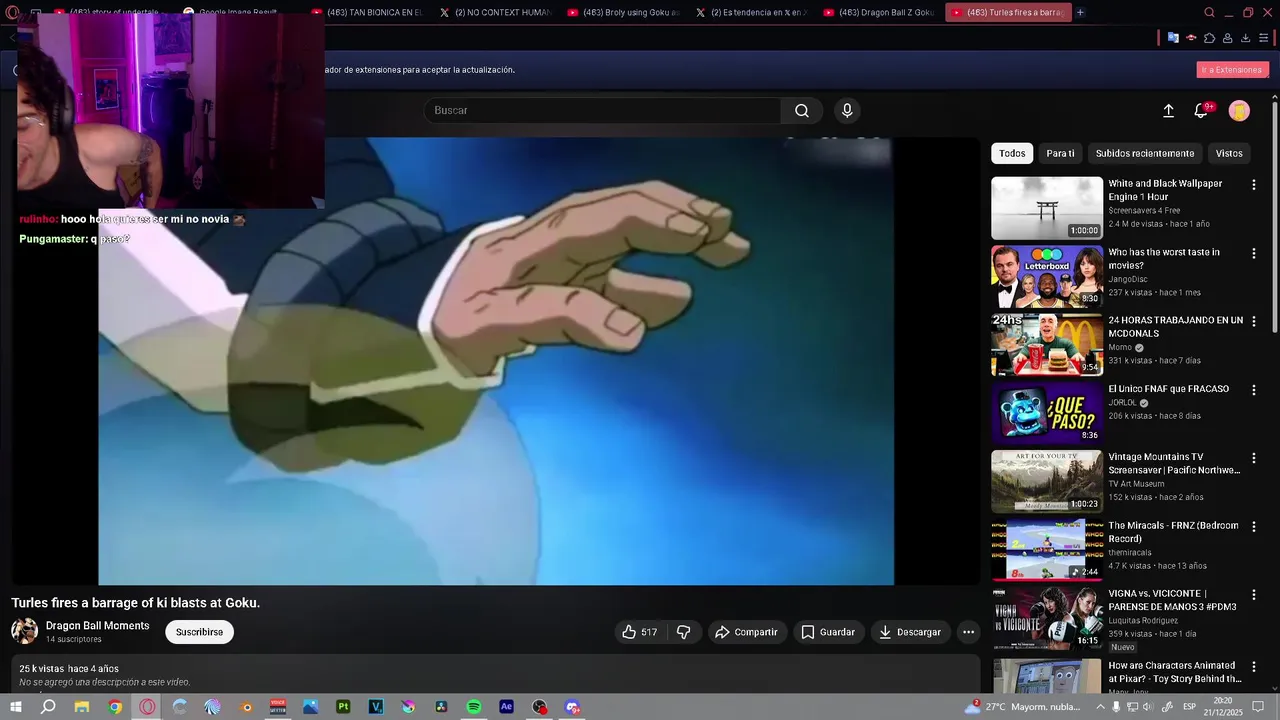This screenshot has width=1280, height=720.
Task: Open Windows Start menu
Action: [16, 707]
